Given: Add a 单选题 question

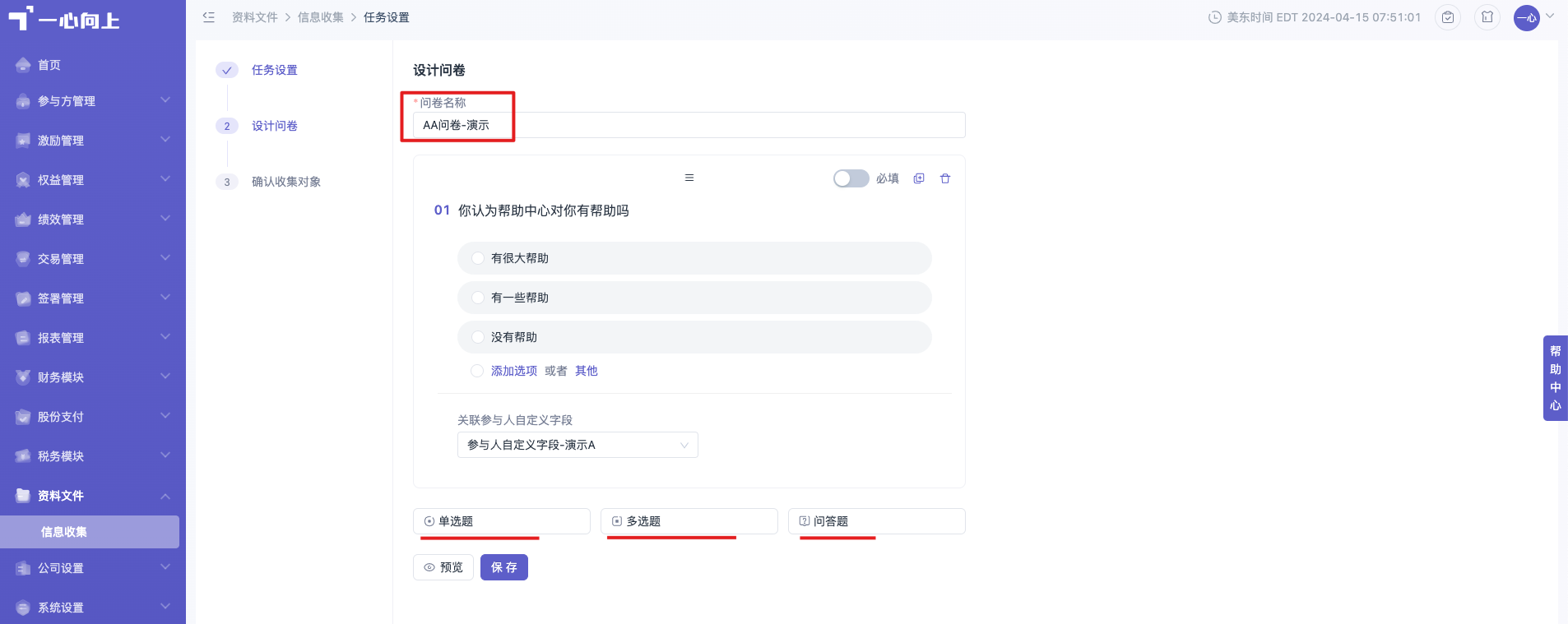Looking at the screenshot, I should pos(502,521).
